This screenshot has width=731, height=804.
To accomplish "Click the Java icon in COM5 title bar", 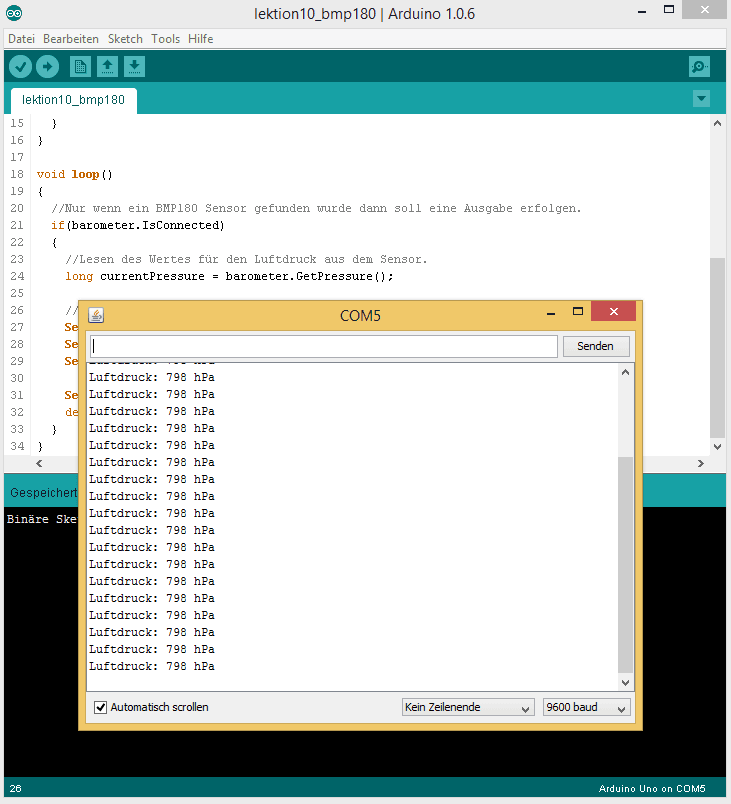I will pos(96,316).
